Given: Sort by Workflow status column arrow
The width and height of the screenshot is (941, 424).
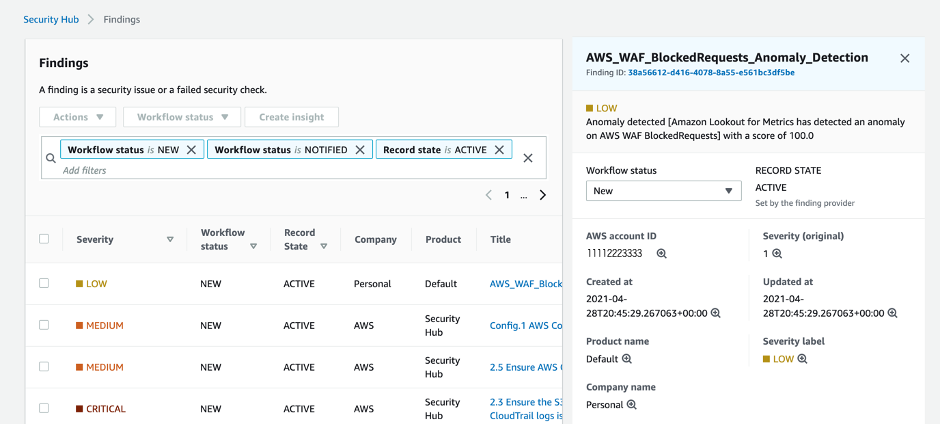Looking at the screenshot, I should tap(253, 246).
